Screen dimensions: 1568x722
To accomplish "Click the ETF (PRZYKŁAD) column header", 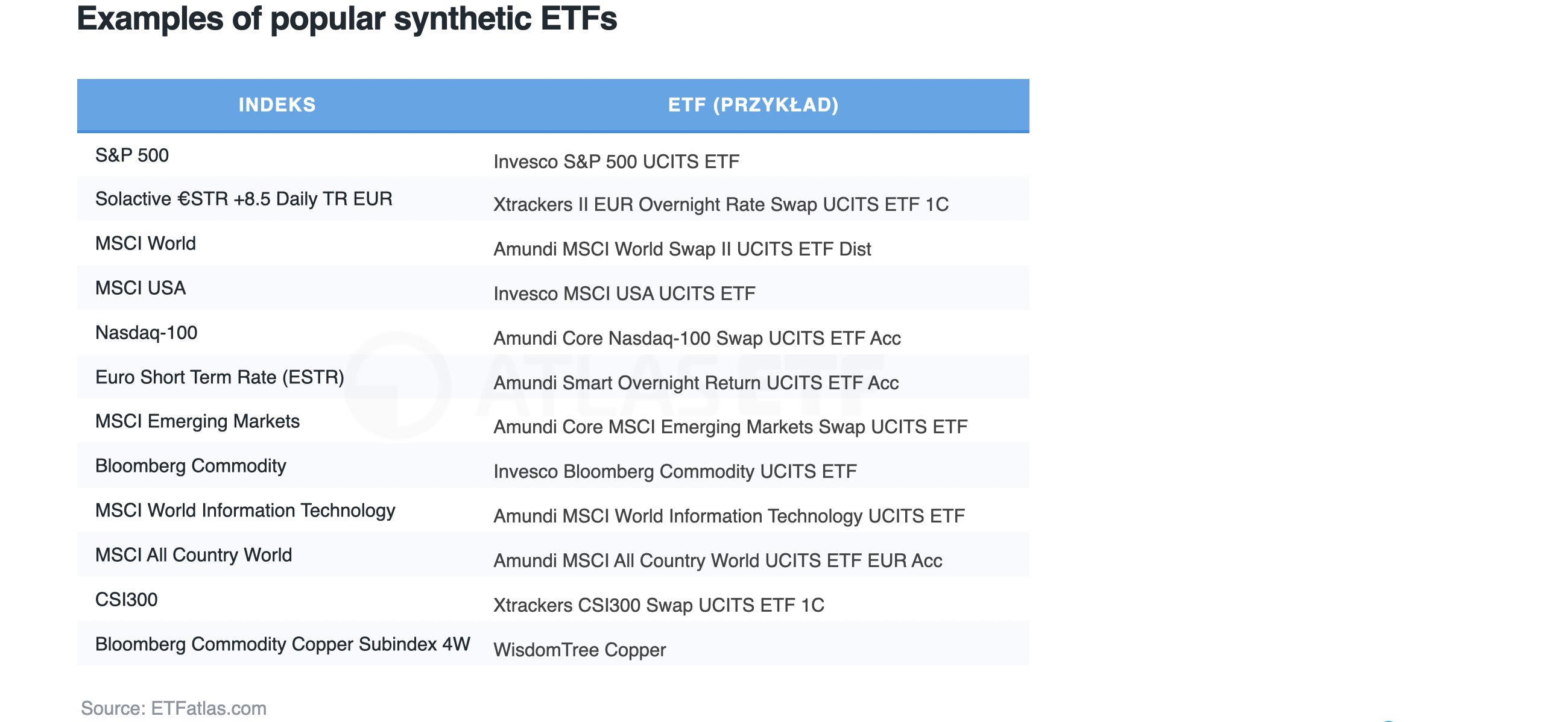I will [753, 105].
